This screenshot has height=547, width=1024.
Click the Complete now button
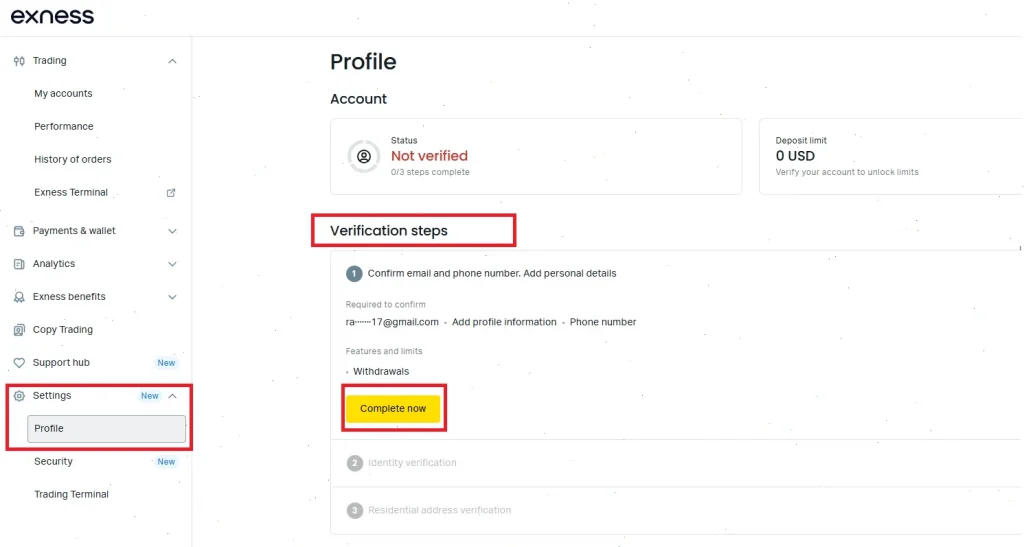pos(393,409)
